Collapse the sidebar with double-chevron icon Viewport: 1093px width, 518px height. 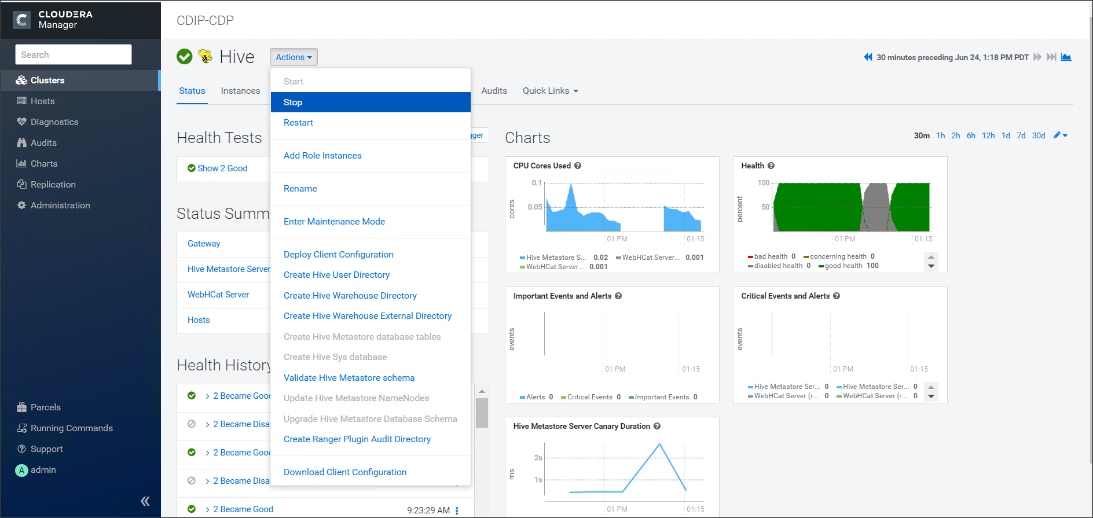(x=145, y=501)
